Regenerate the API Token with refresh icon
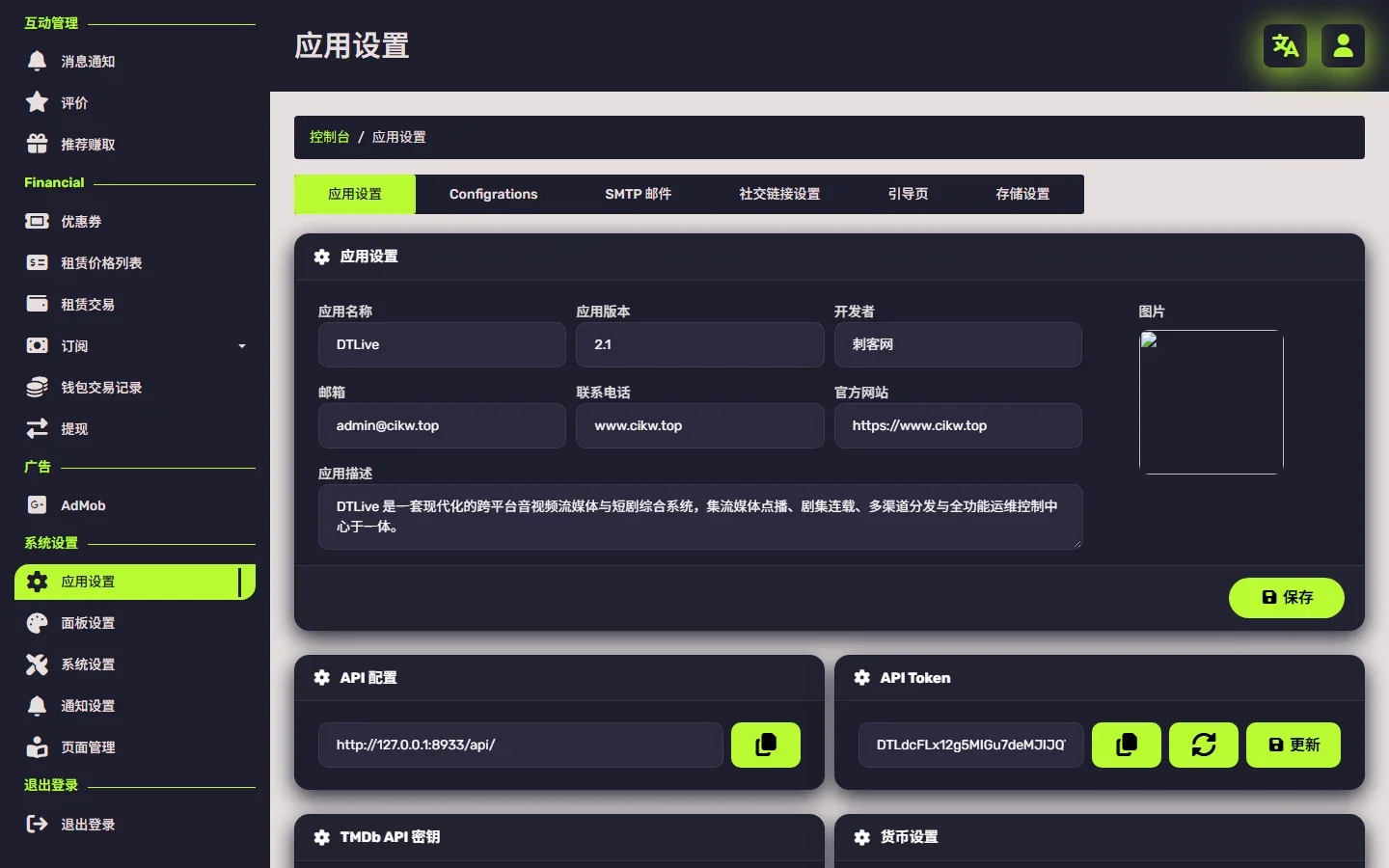The height and width of the screenshot is (868, 1389). (1204, 745)
